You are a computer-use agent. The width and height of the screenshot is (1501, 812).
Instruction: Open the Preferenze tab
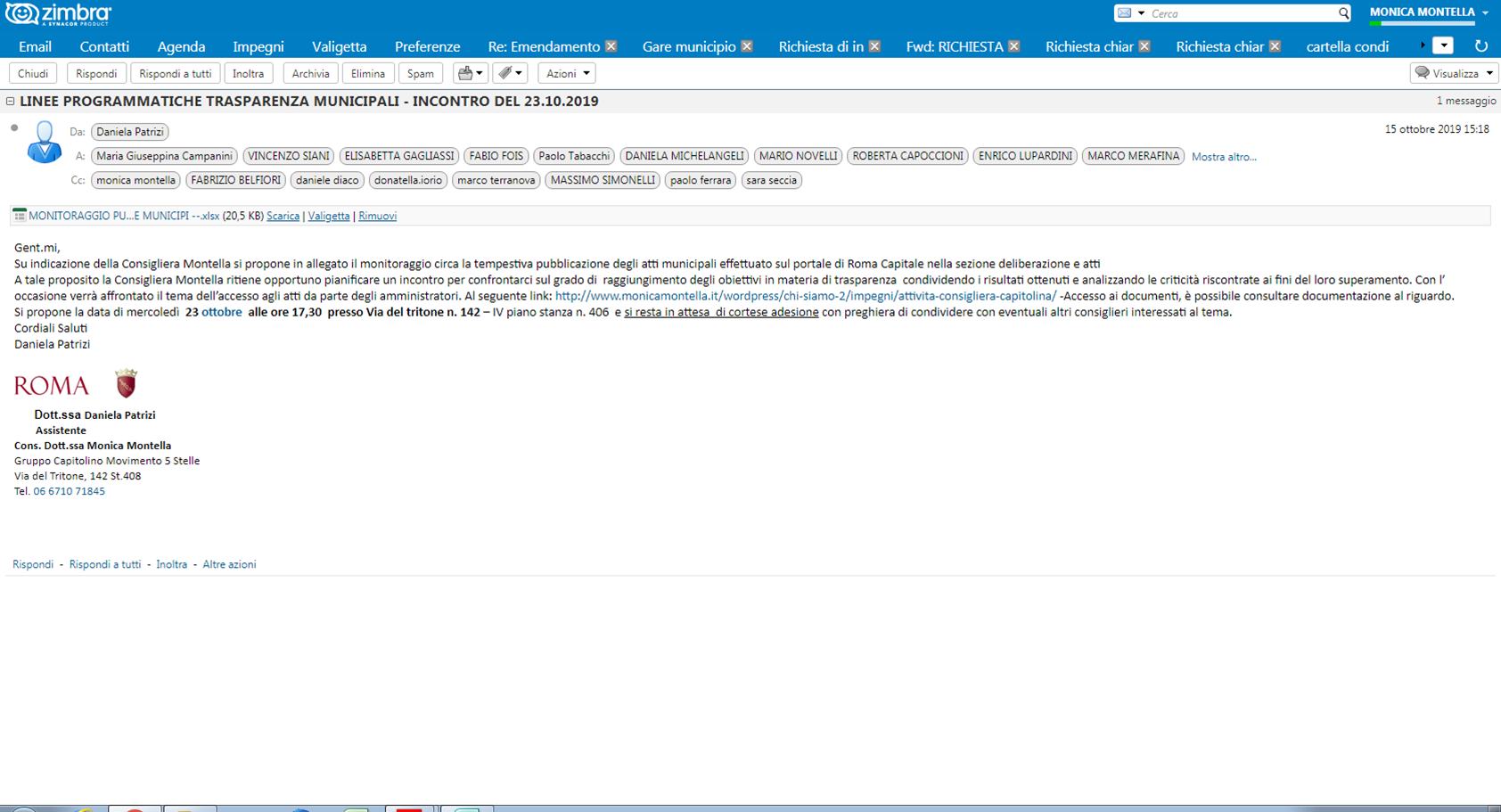(428, 46)
